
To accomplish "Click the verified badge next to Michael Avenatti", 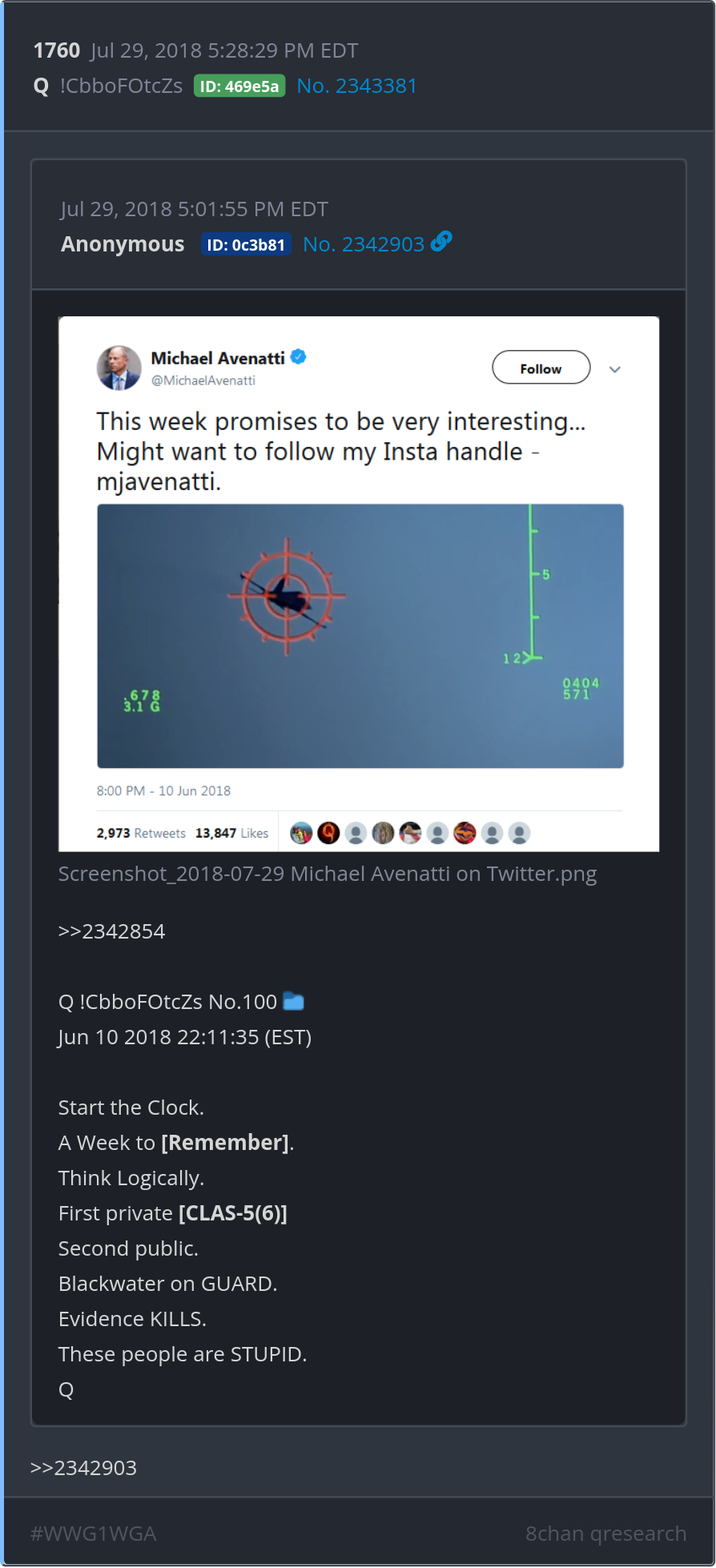I will (x=299, y=357).
